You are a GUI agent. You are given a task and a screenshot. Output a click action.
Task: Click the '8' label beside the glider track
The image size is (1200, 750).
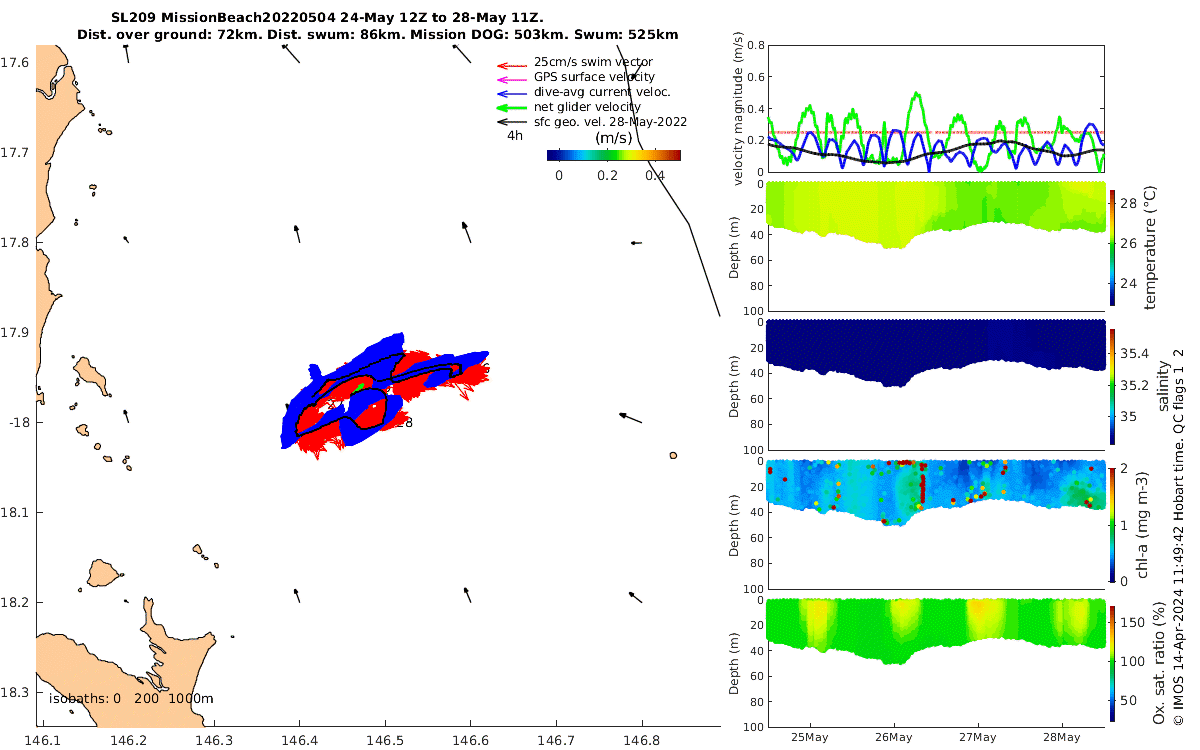[409, 423]
